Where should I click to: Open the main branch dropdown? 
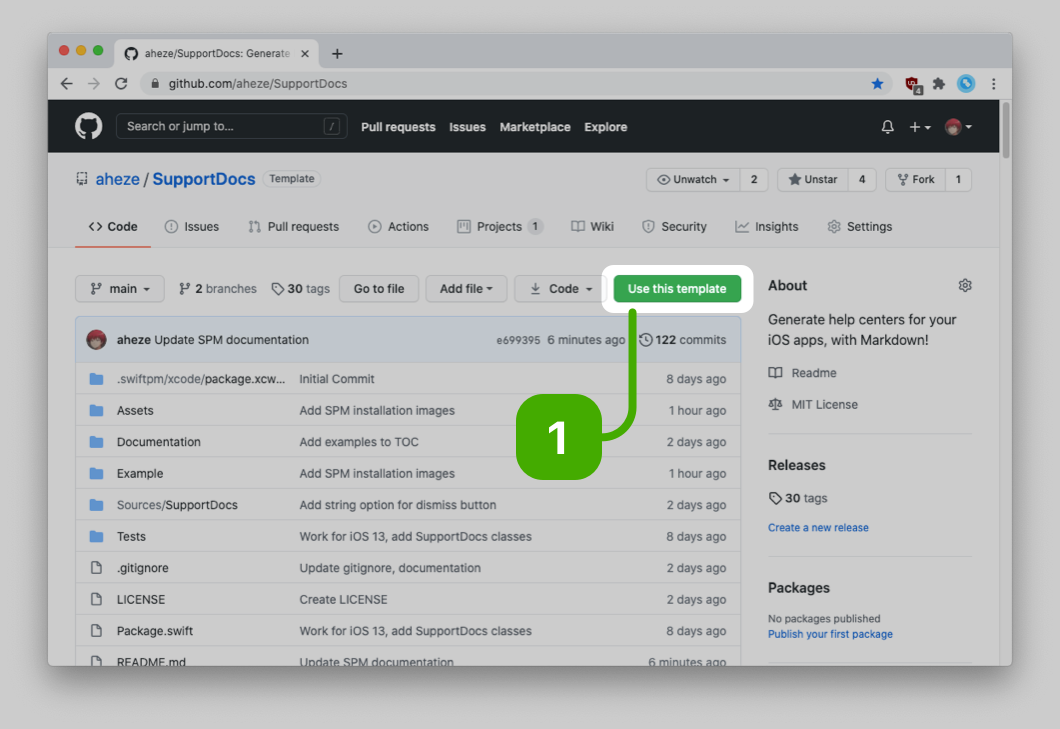tap(120, 289)
